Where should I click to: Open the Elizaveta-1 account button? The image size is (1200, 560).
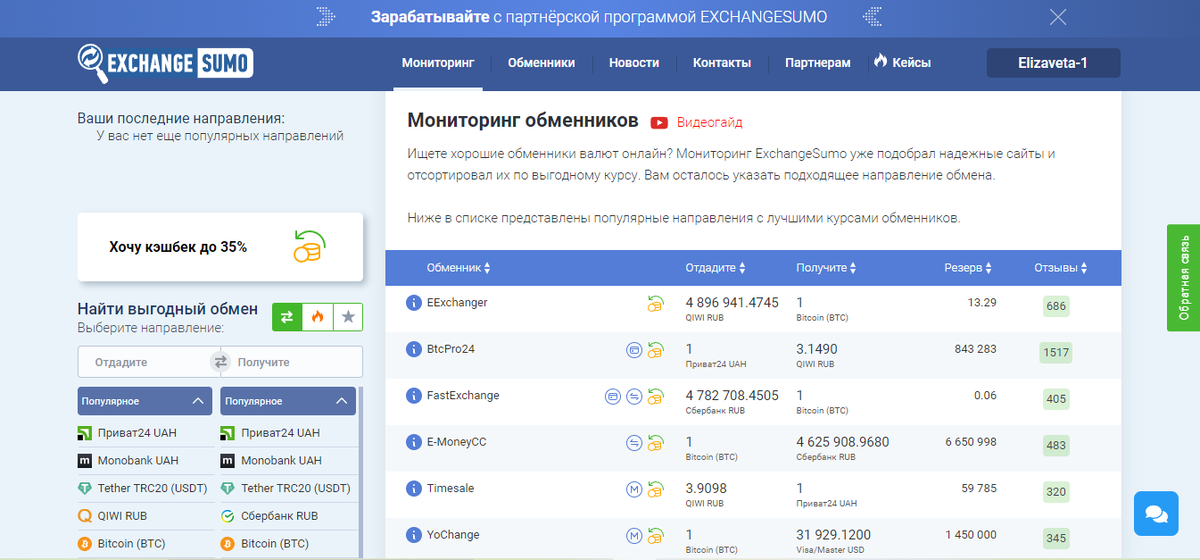(1053, 63)
